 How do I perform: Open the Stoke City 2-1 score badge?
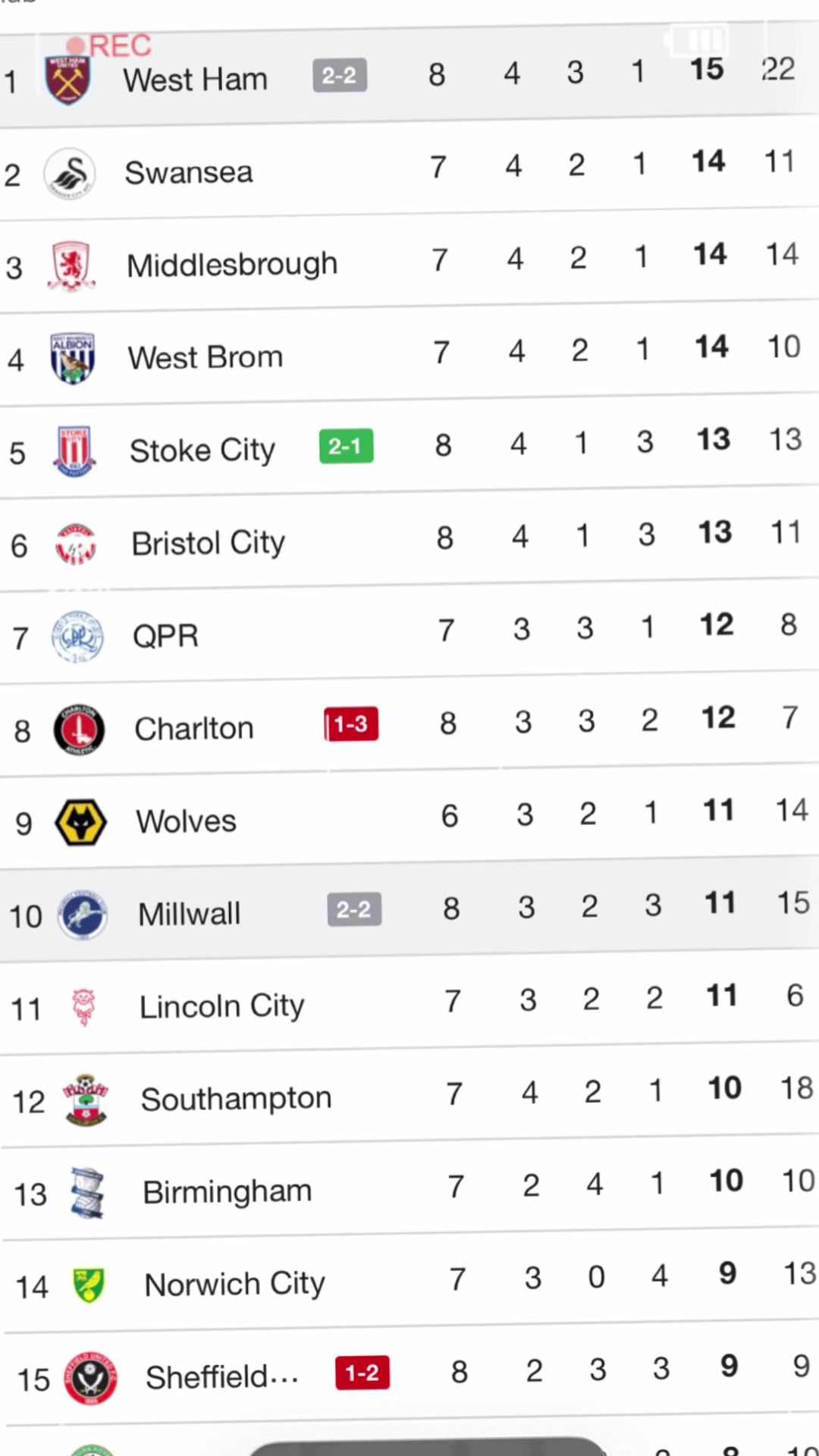[346, 446]
